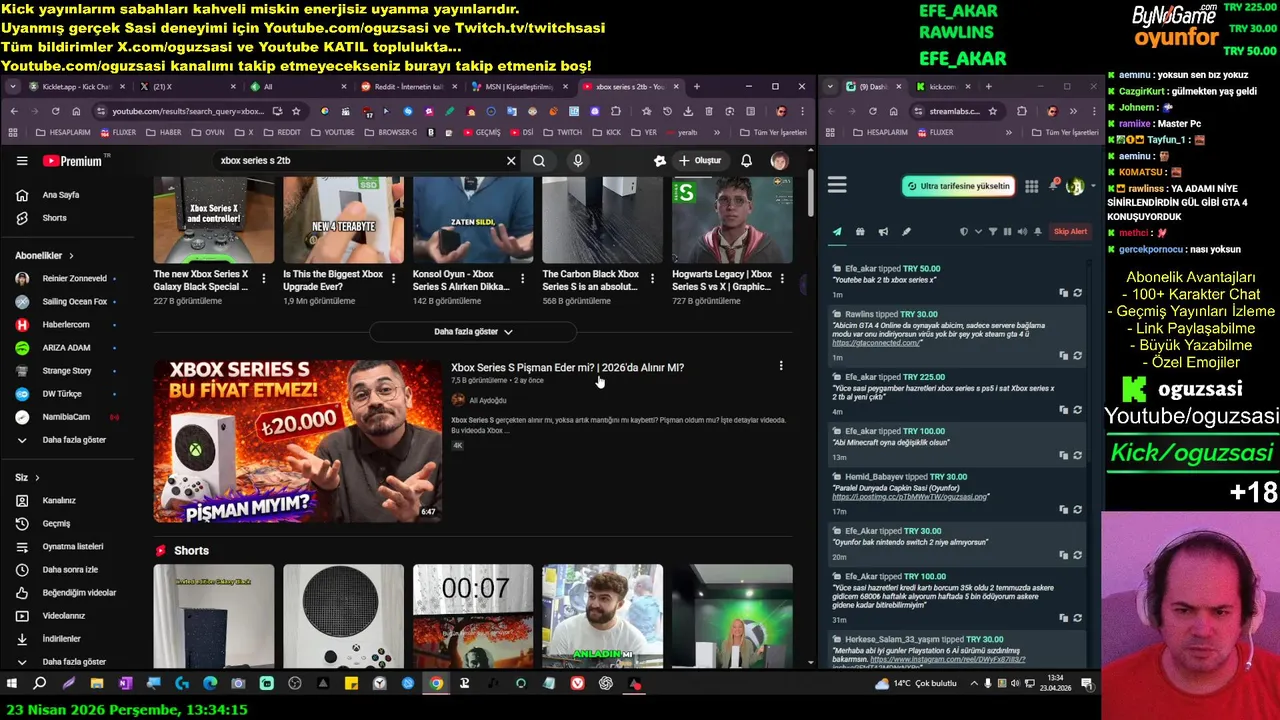Image resolution: width=1280 pixels, height=720 pixels.
Task: Open the NamibiaCam subscription channel
Action: (68, 417)
